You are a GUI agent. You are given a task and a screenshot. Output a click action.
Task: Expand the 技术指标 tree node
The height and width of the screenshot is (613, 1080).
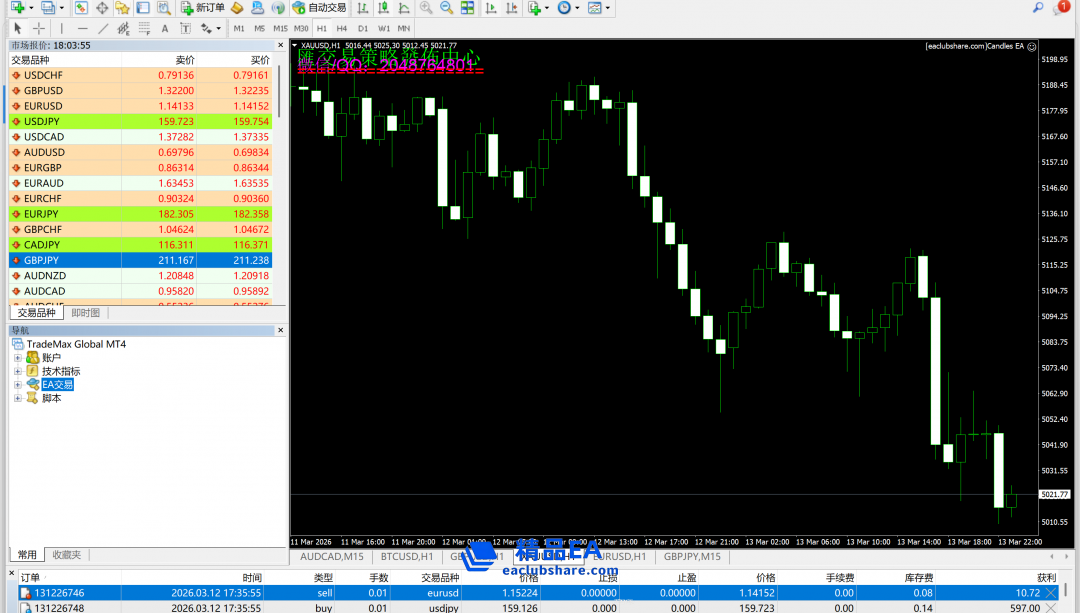click(x=17, y=371)
